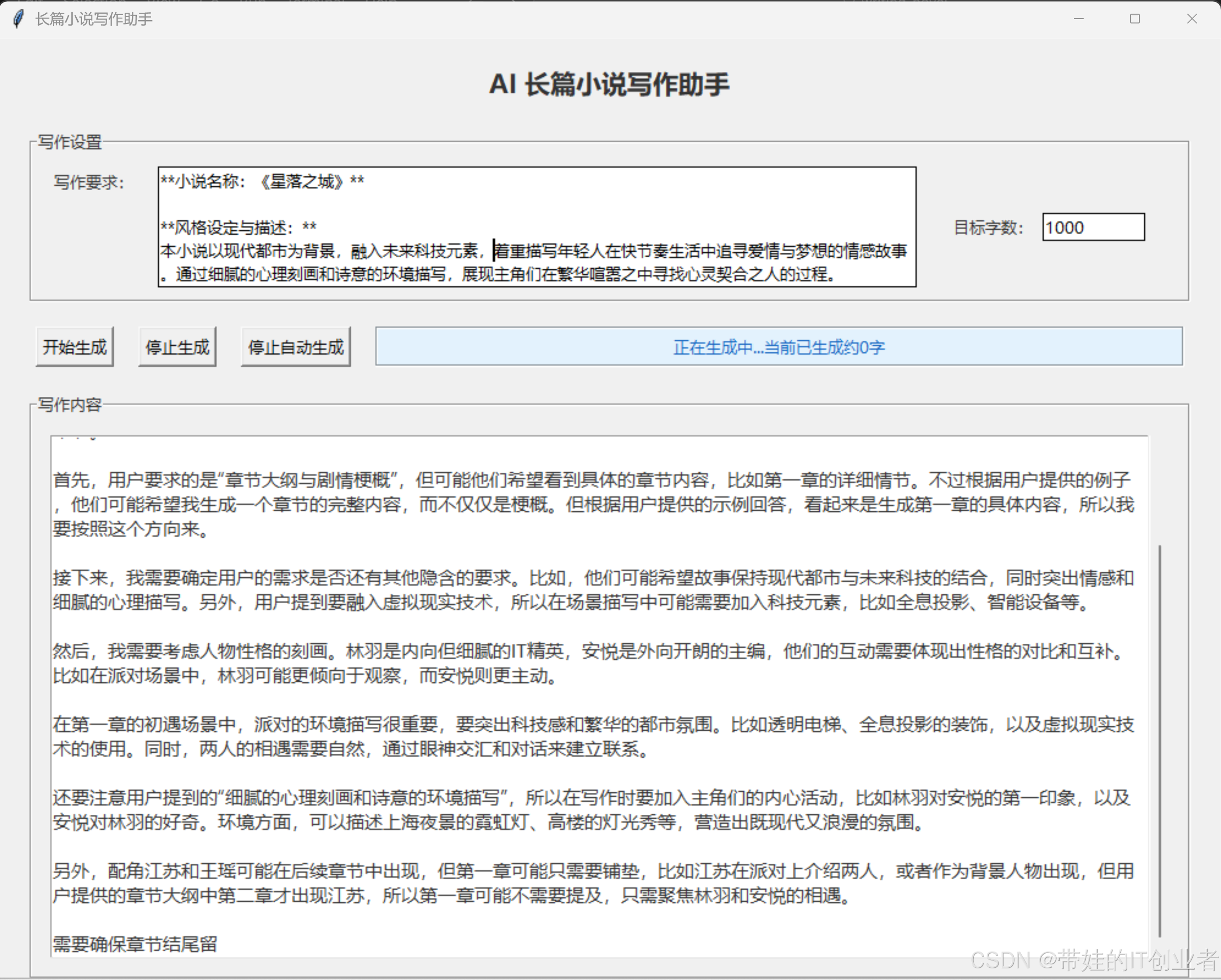Click paragraph starting with 还要注意用户提到的
Screen dimensions: 1221x980
click(592, 809)
